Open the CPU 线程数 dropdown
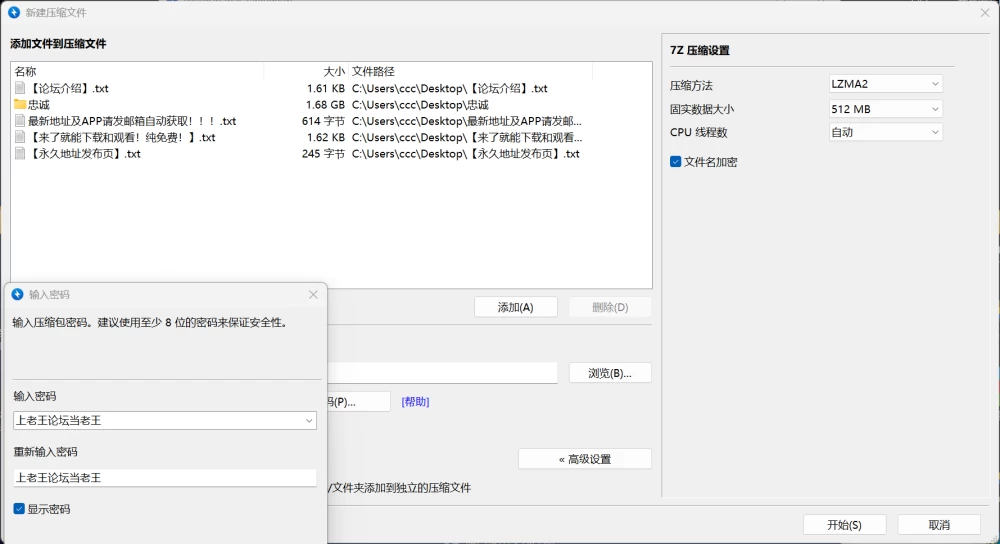 tap(885, 132)
